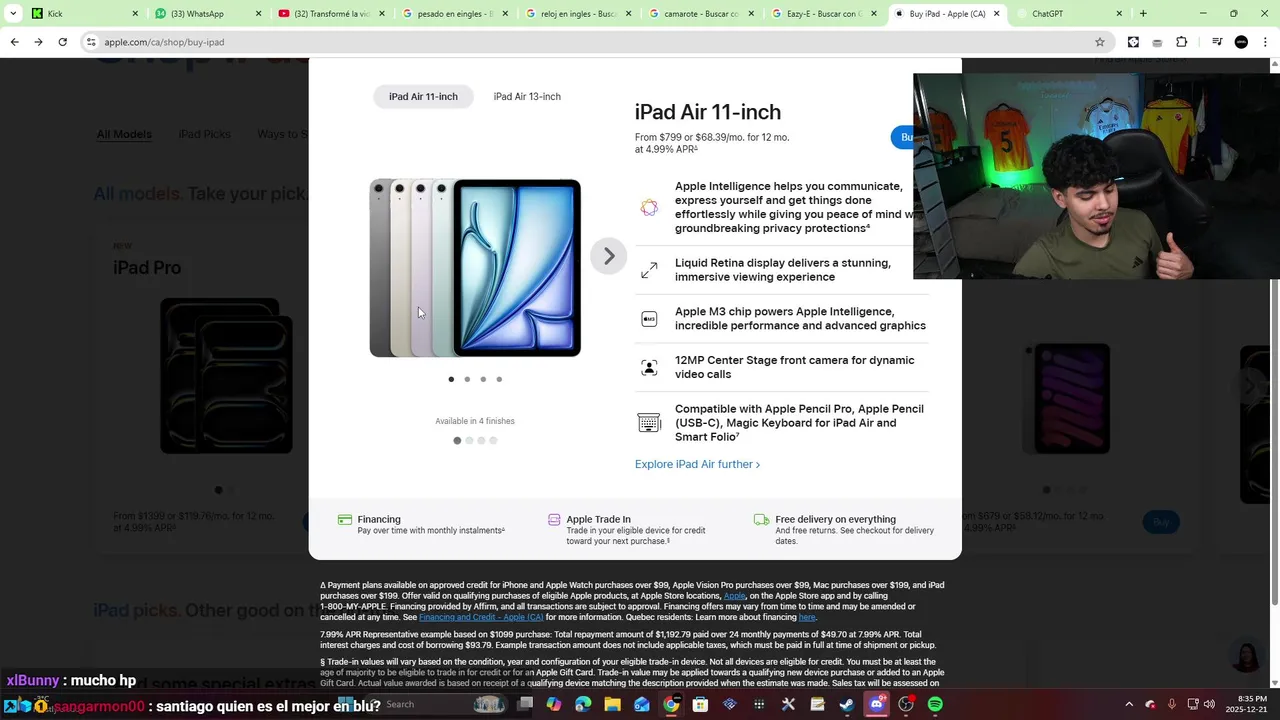The height and width of the screenshot is (720, 1280).
Task: Click the Center Stage camera icon
Action: click(649, 367)
